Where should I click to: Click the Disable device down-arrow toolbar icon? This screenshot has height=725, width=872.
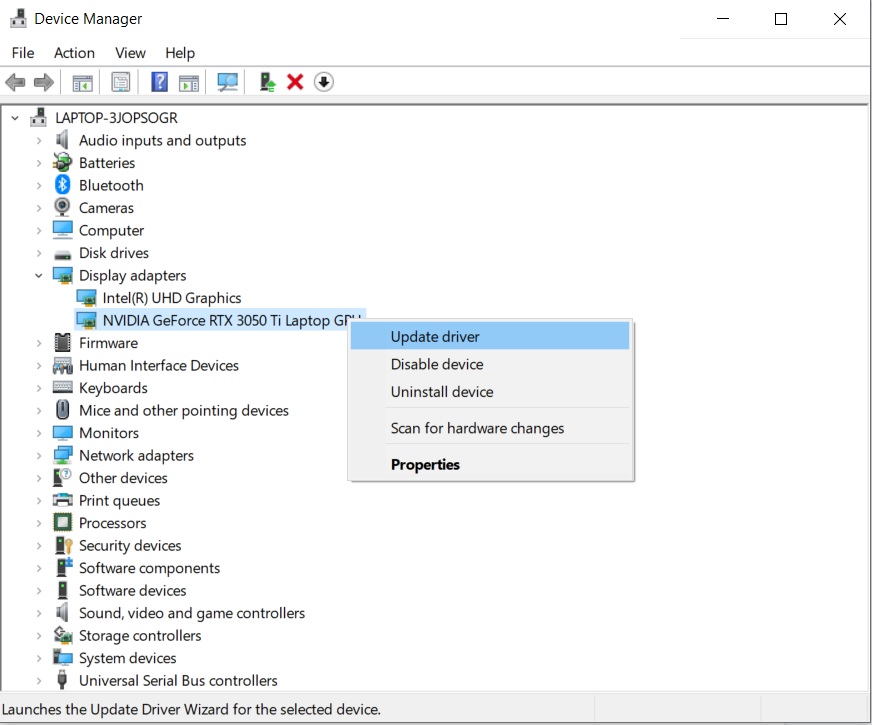point(324,82)
